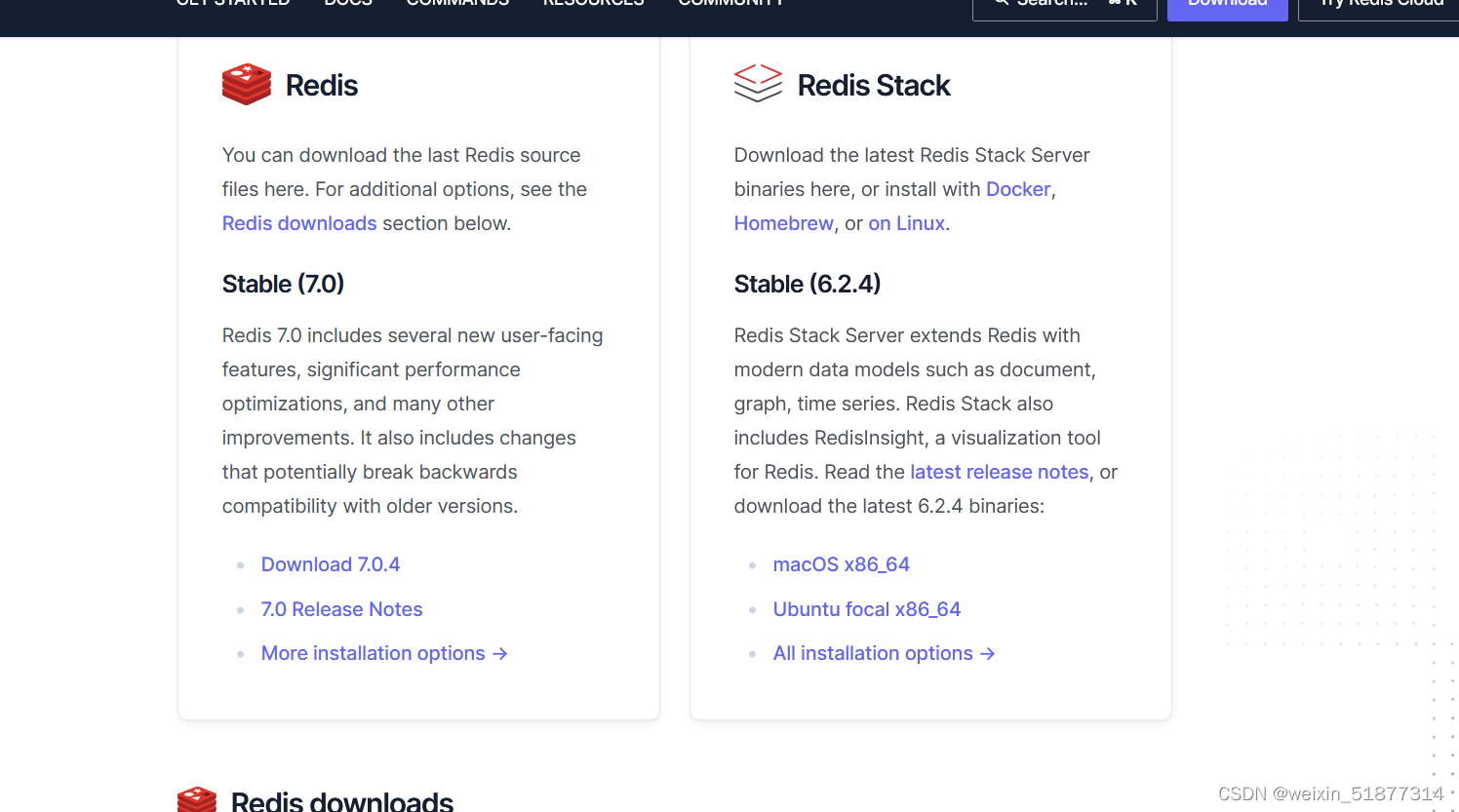Open the 7.0 Release Notes link

[342, 609]
